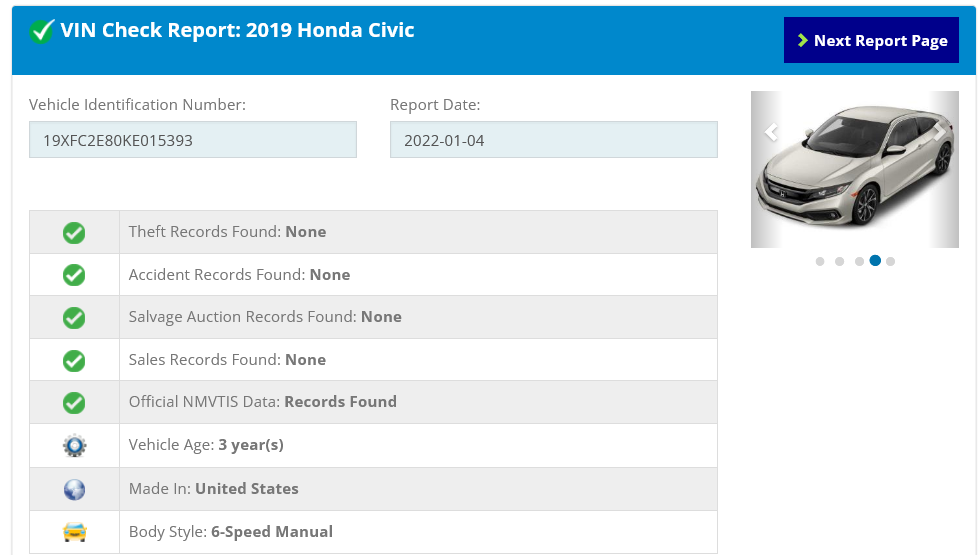
Task: Click the Report Date field
Action: tap(553, 140)
